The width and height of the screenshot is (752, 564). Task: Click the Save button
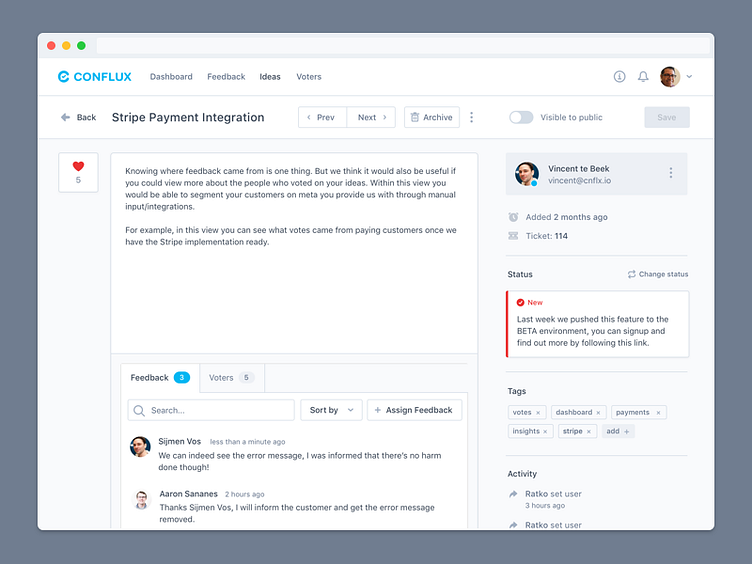(x=667, y=118)
